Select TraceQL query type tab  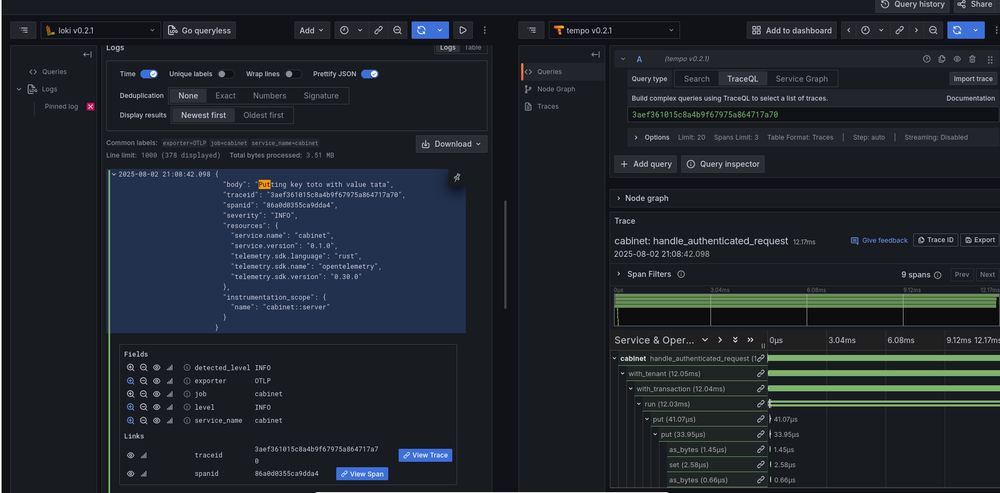742,79
